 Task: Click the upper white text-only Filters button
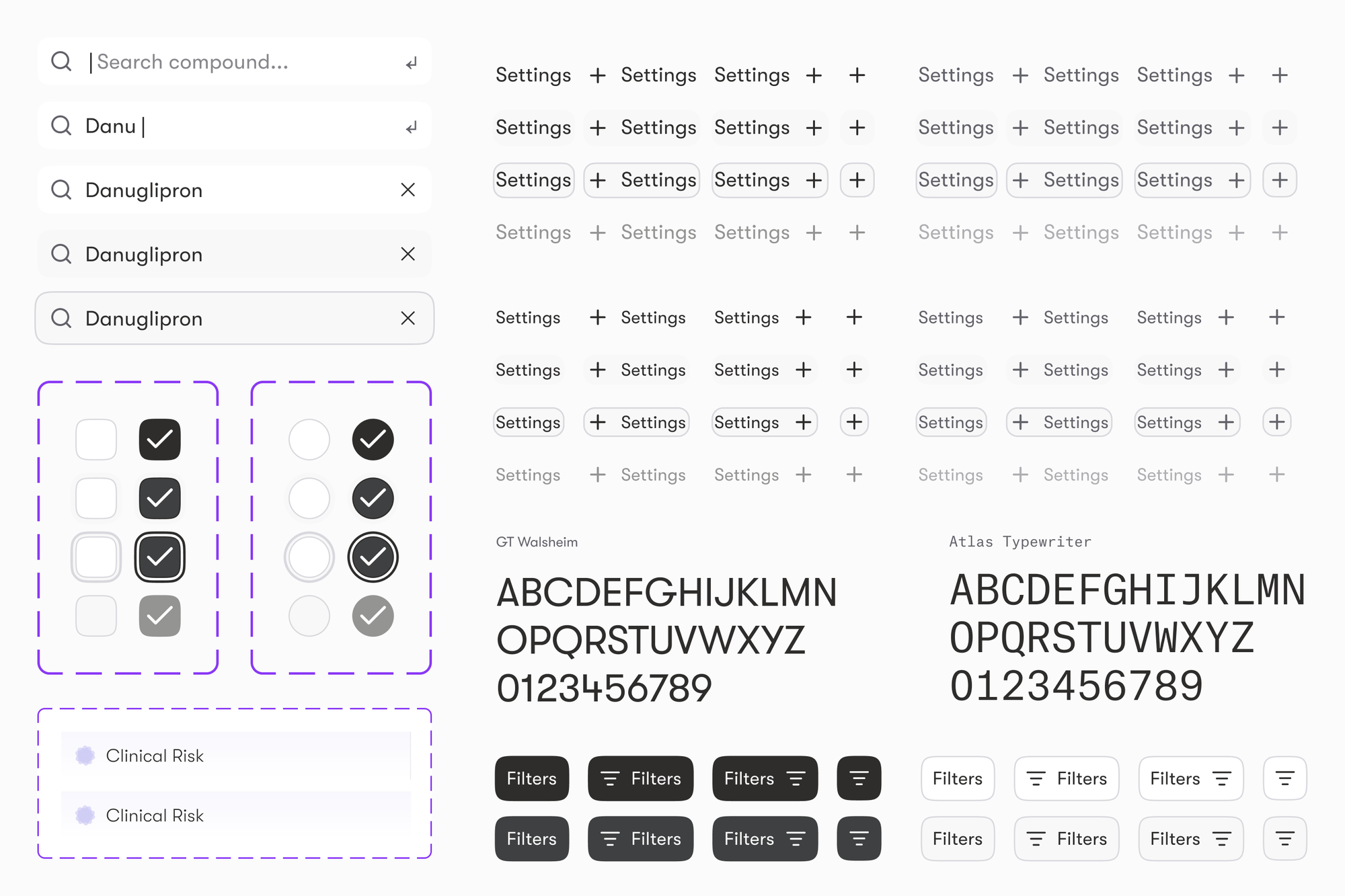(x=958, y=778)
